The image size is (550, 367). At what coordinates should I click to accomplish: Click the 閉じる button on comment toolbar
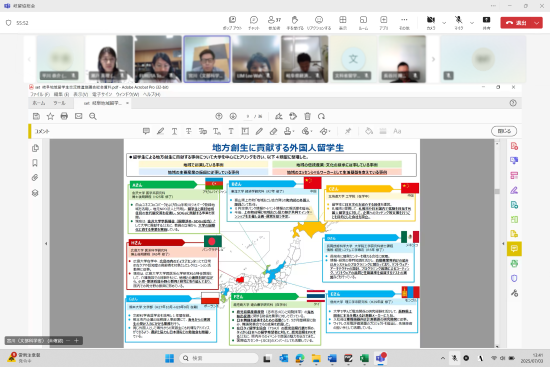click(x=504, y=131)
